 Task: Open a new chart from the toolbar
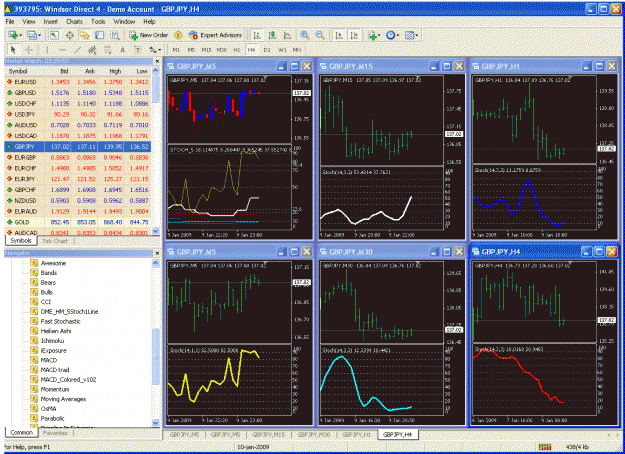pyautogui.click(x=13, y=35)
